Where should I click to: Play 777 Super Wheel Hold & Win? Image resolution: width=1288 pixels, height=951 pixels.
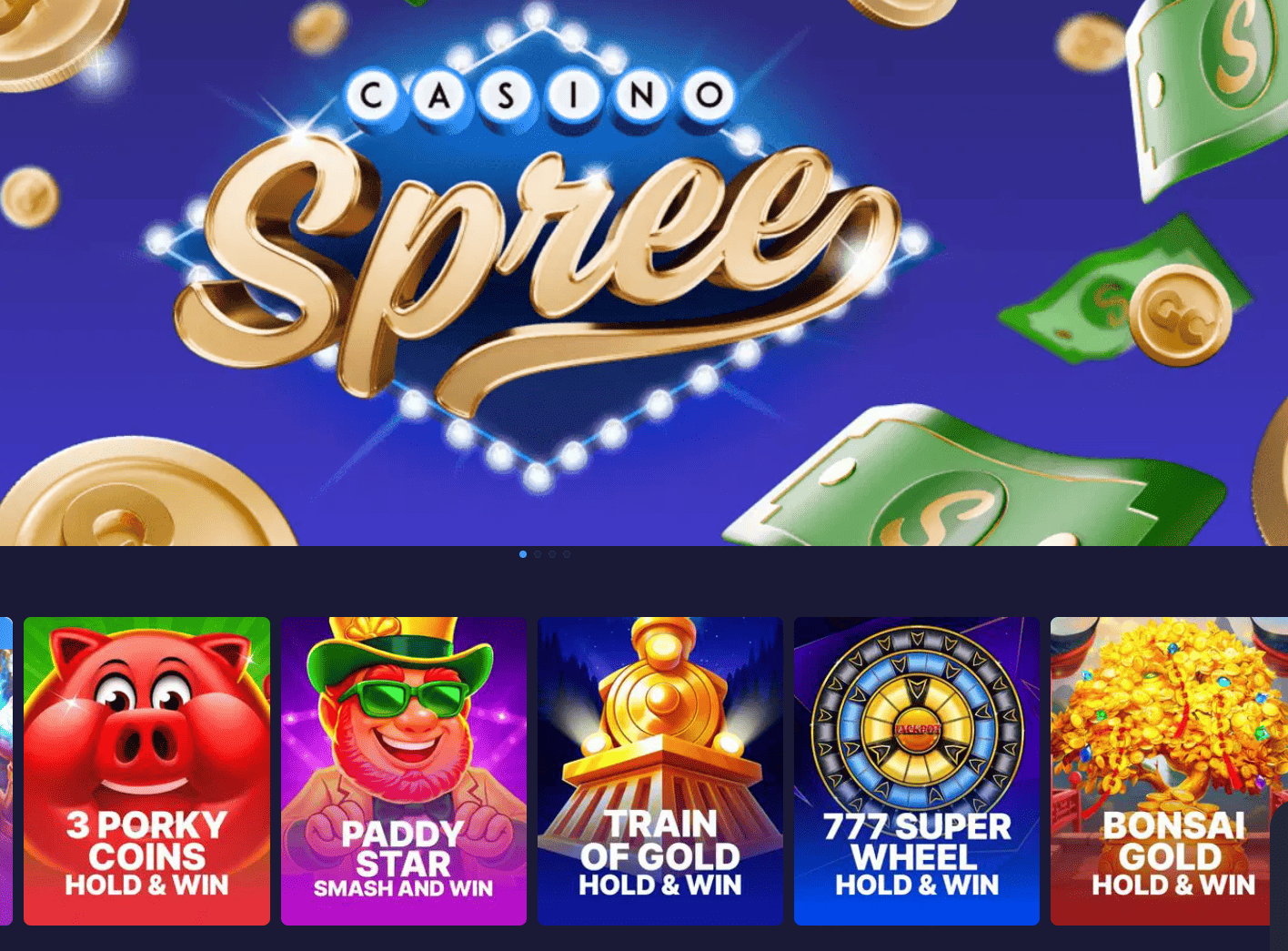click(x=917, y=771)
